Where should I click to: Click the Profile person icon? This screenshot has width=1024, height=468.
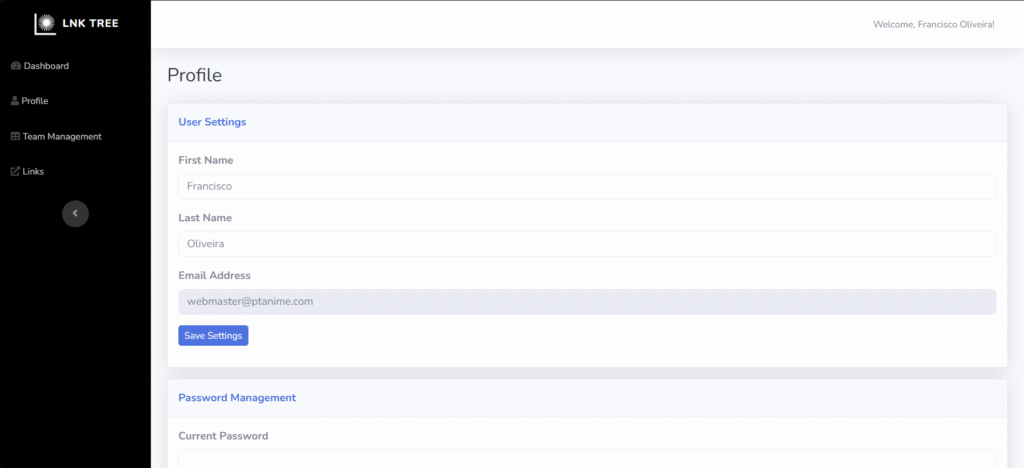pyautogui.click(x=15, y=101)
